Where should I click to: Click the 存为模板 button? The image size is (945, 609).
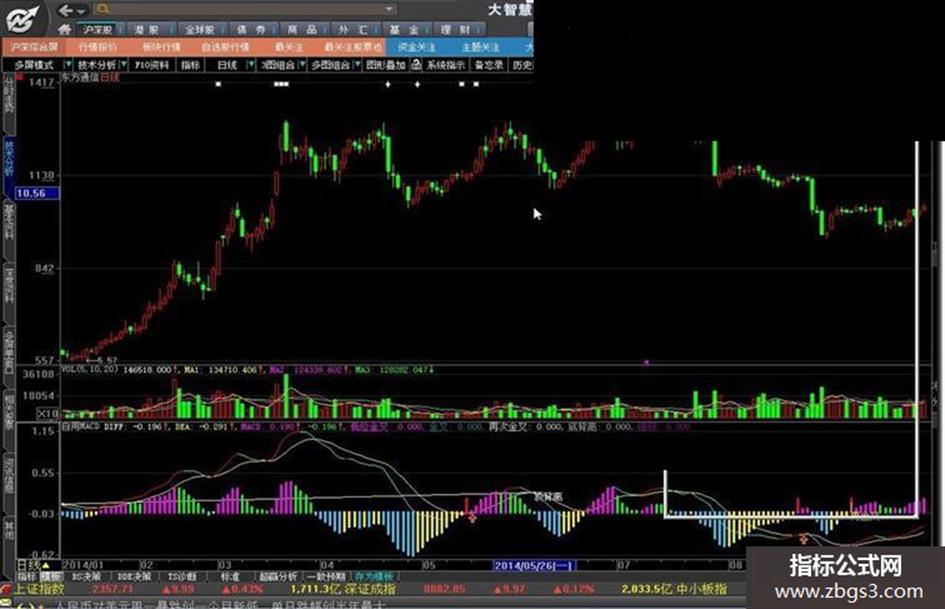375,576
